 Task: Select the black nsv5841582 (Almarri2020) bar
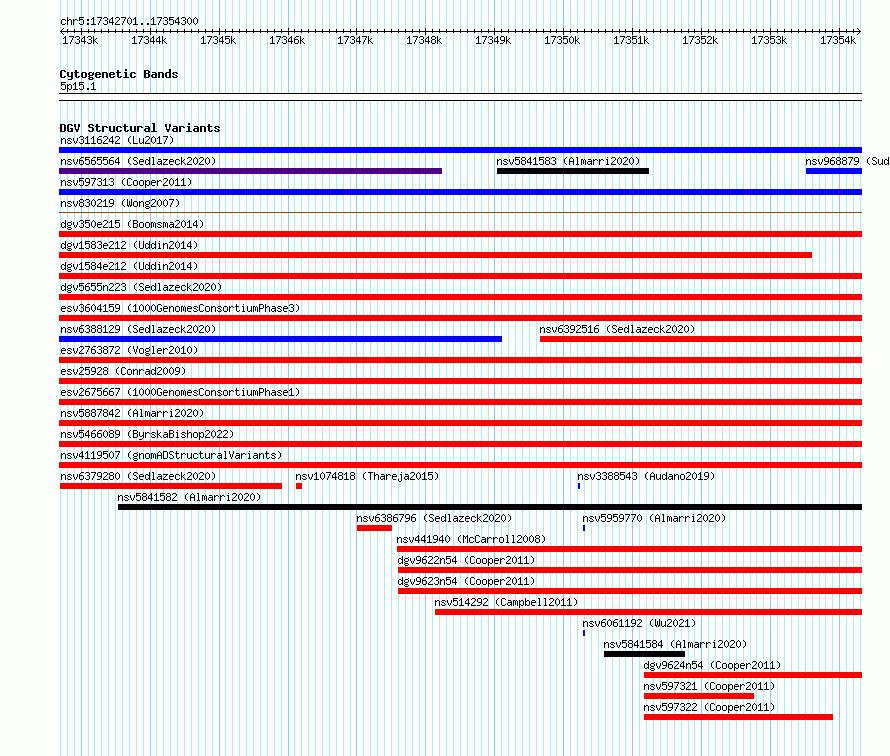pos(490,507)
